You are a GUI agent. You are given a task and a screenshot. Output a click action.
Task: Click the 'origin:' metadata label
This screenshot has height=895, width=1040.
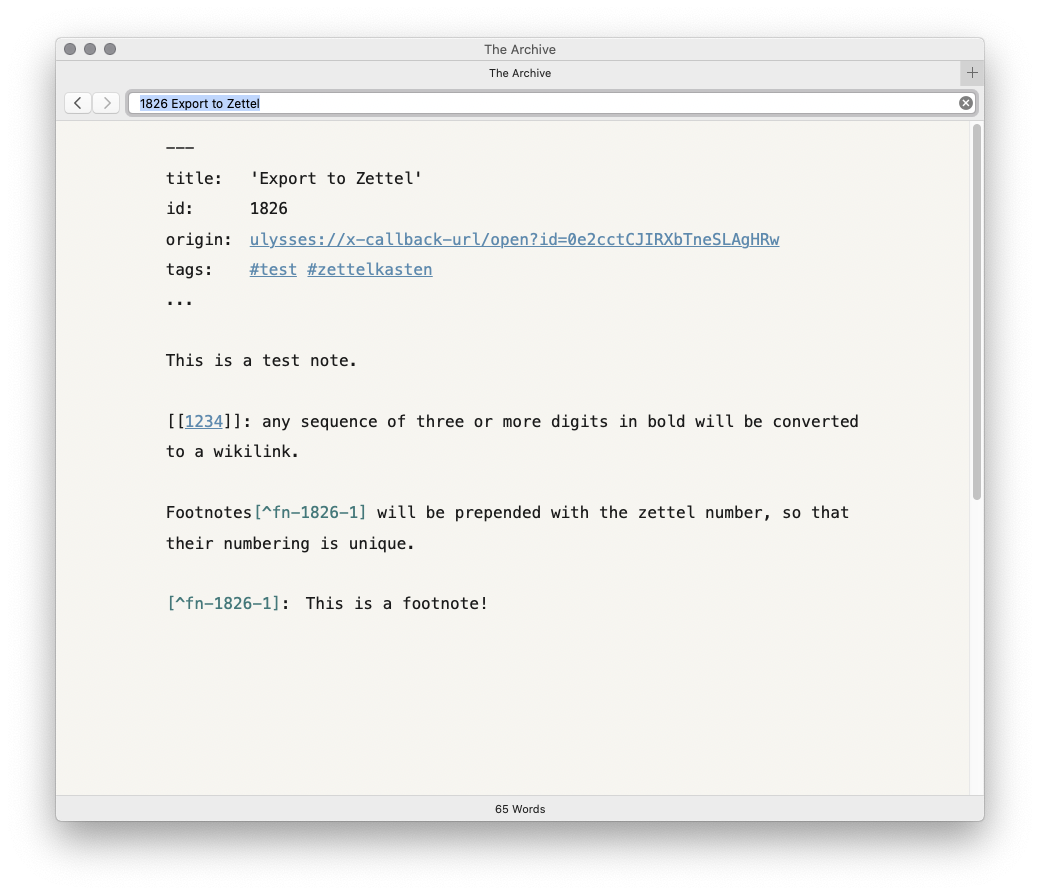pyautogui.click(x=198, y=240)
